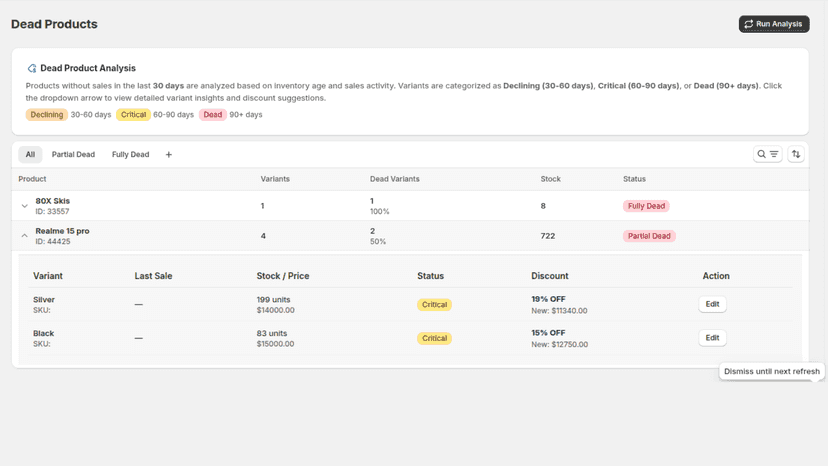Click the Status header in variant table

430,276
